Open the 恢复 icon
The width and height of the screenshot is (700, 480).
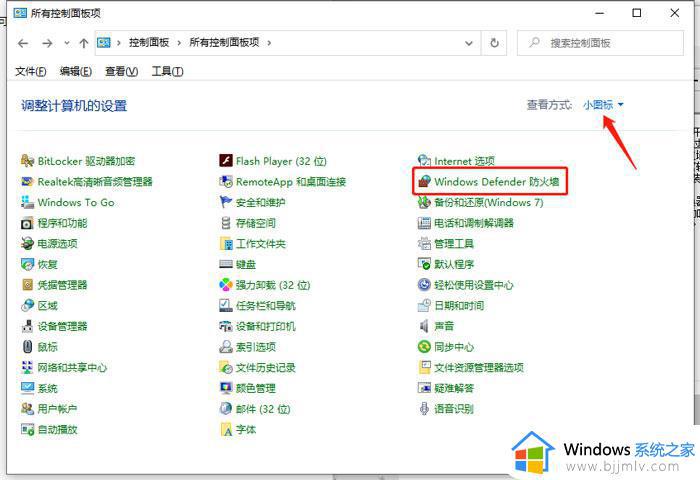coord(27,264)
